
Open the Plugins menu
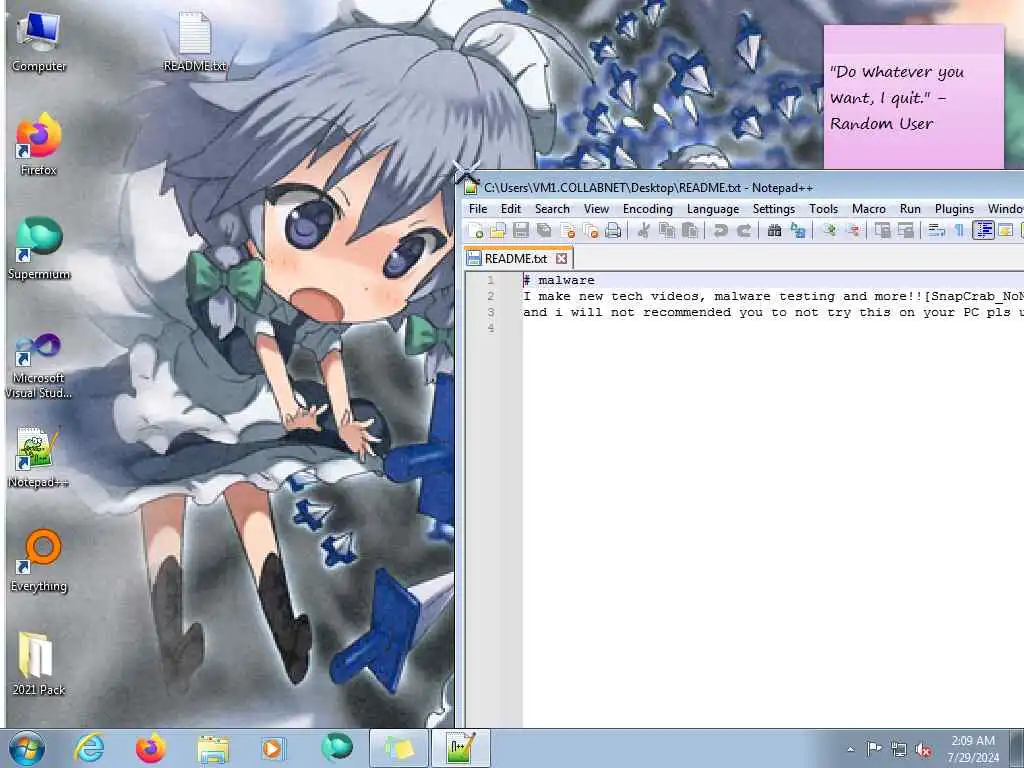pyautogui.click(x=954, y=209)
